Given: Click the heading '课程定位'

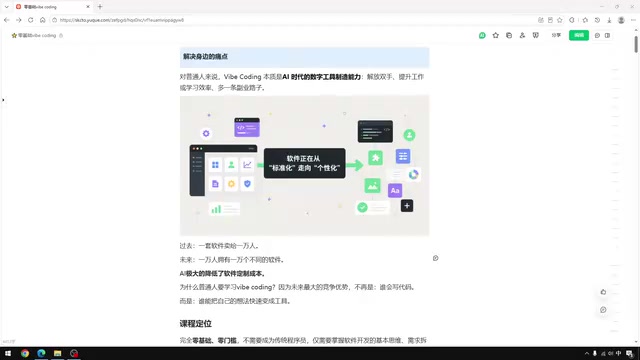Looking at the screenshot, I should 196,324.
